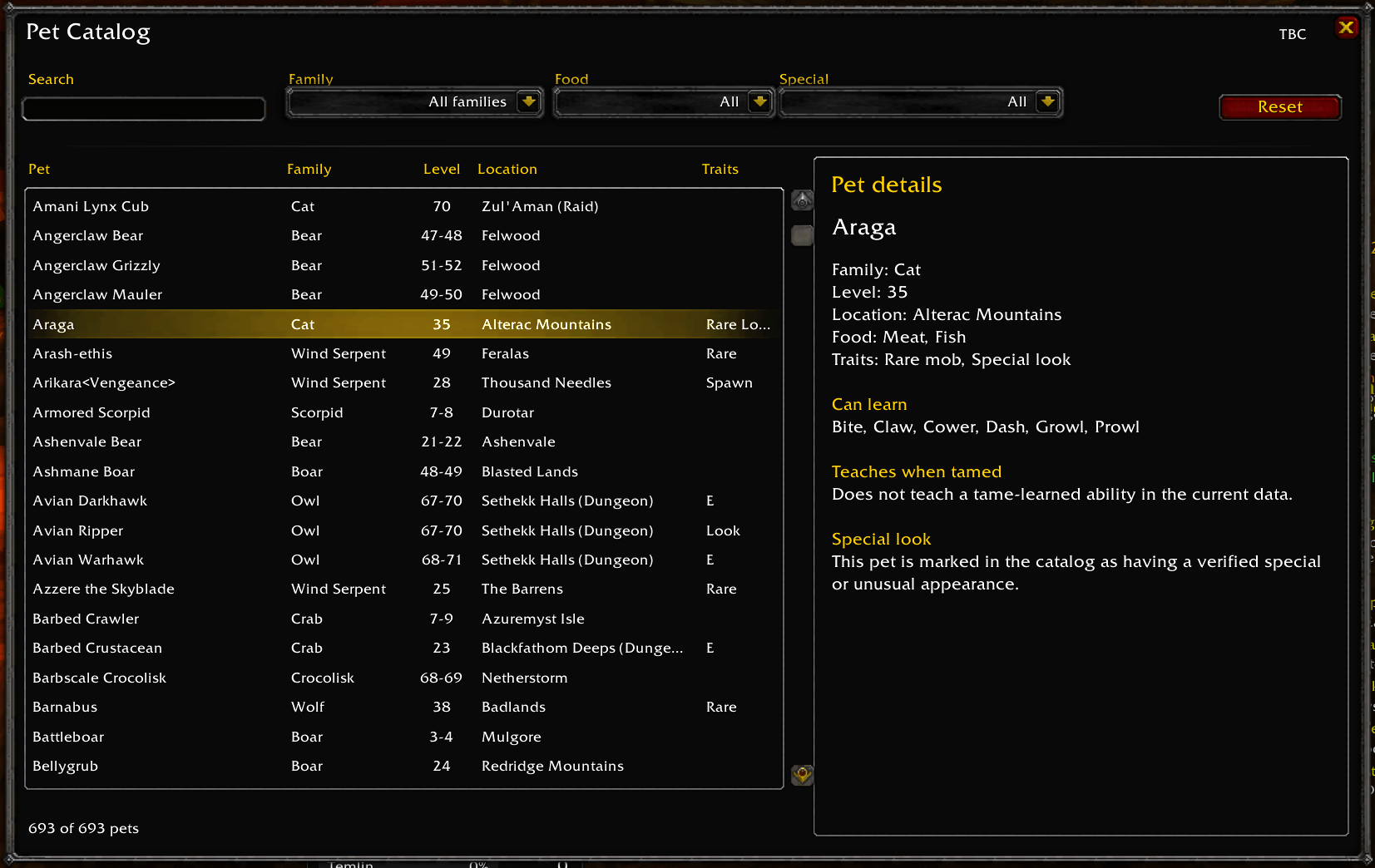Open the Special filter dropdown arrow
This screenshot has height=868, width=1375.
click(1048, 101)
